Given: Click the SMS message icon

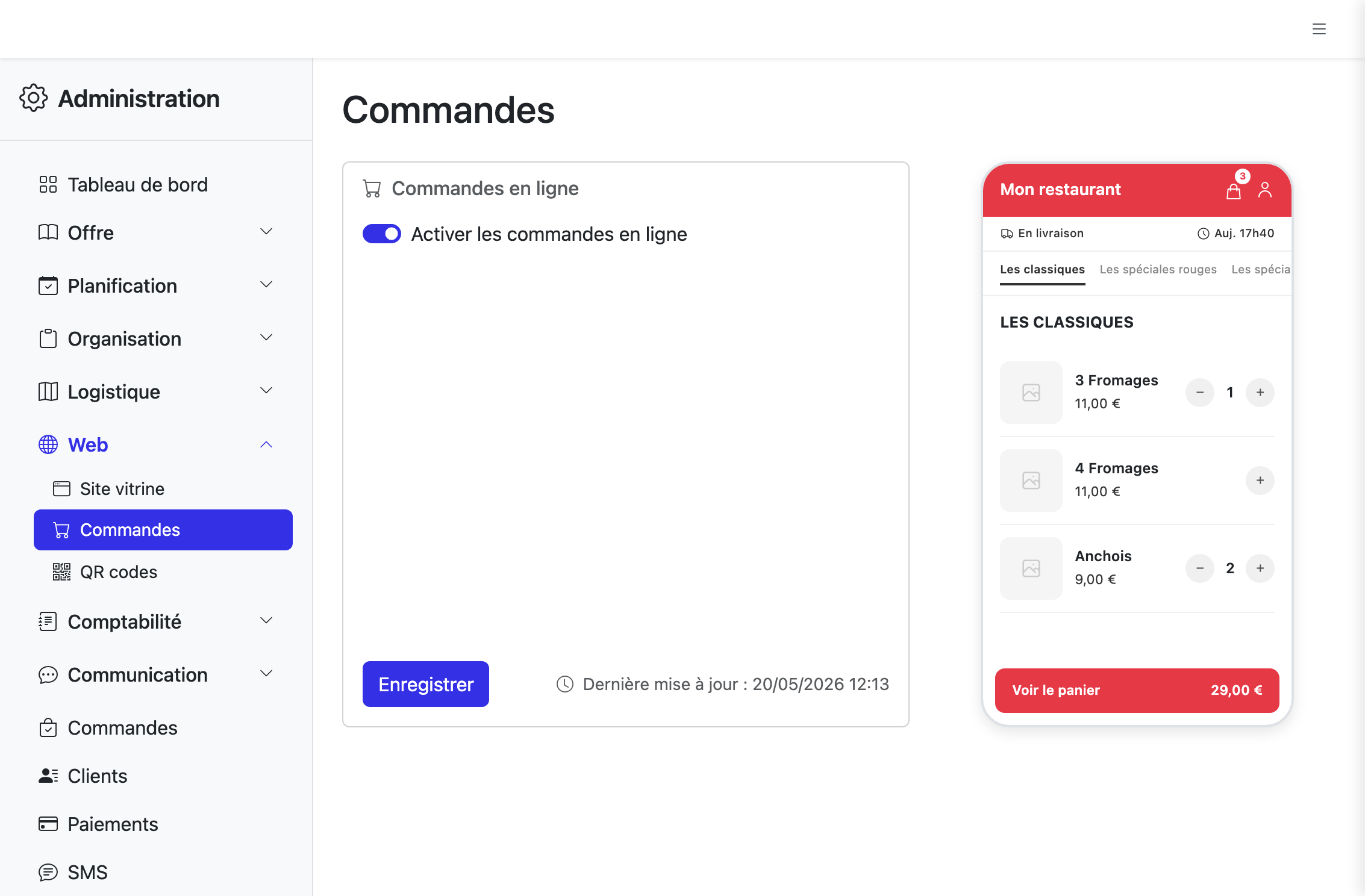Looking at the screenshot, I should (48, 872).
